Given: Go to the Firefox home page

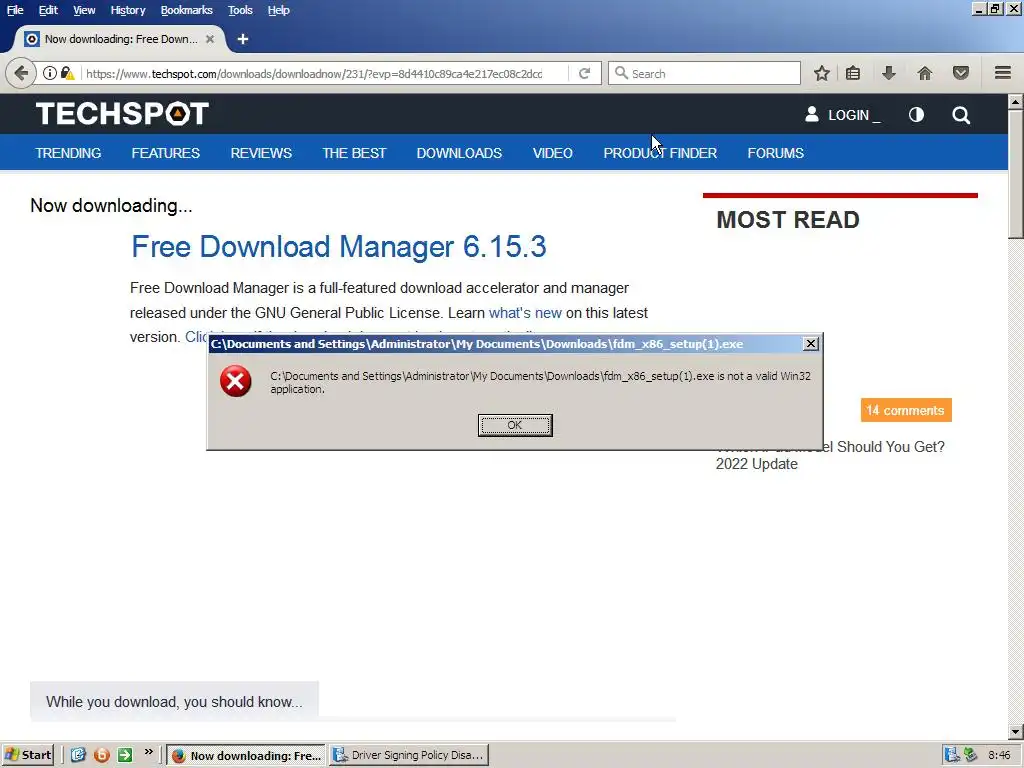Looking at the screenshot, I should tap(925, 73).
